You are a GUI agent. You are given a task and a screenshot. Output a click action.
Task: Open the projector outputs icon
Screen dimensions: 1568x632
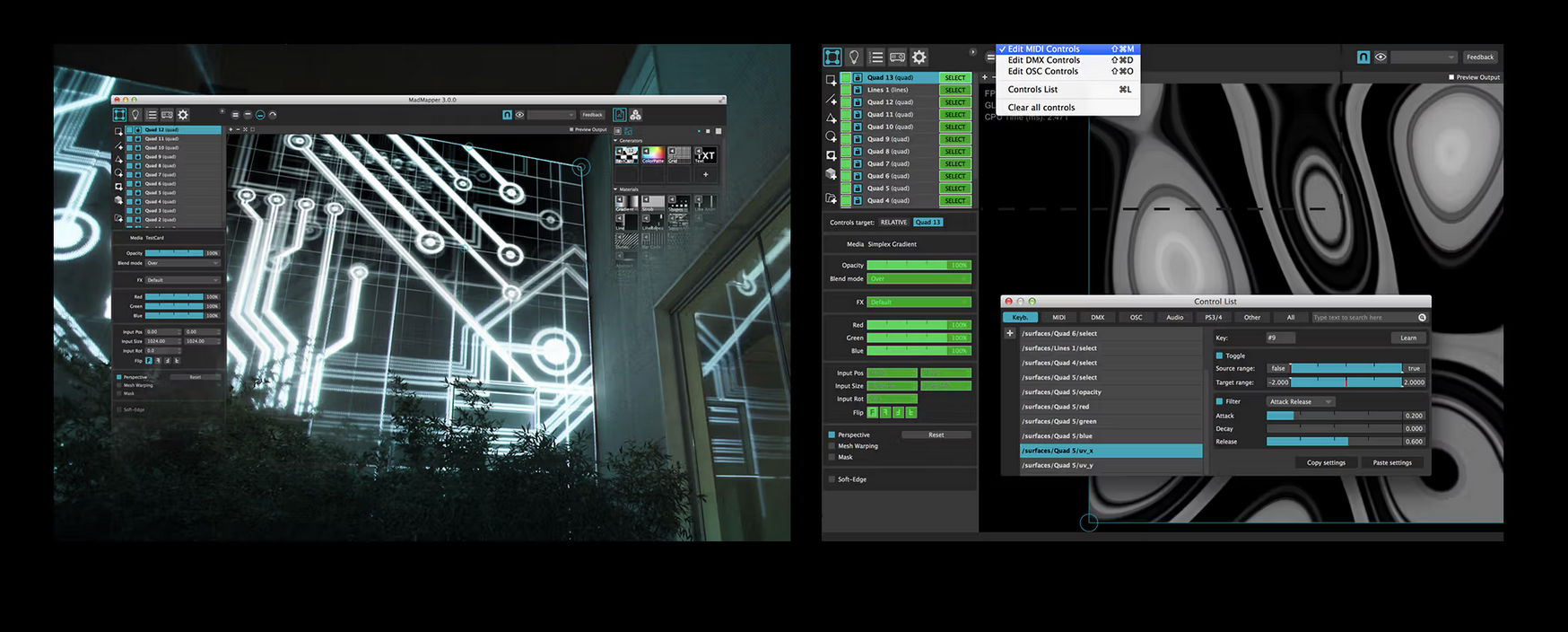pos(897,57)
